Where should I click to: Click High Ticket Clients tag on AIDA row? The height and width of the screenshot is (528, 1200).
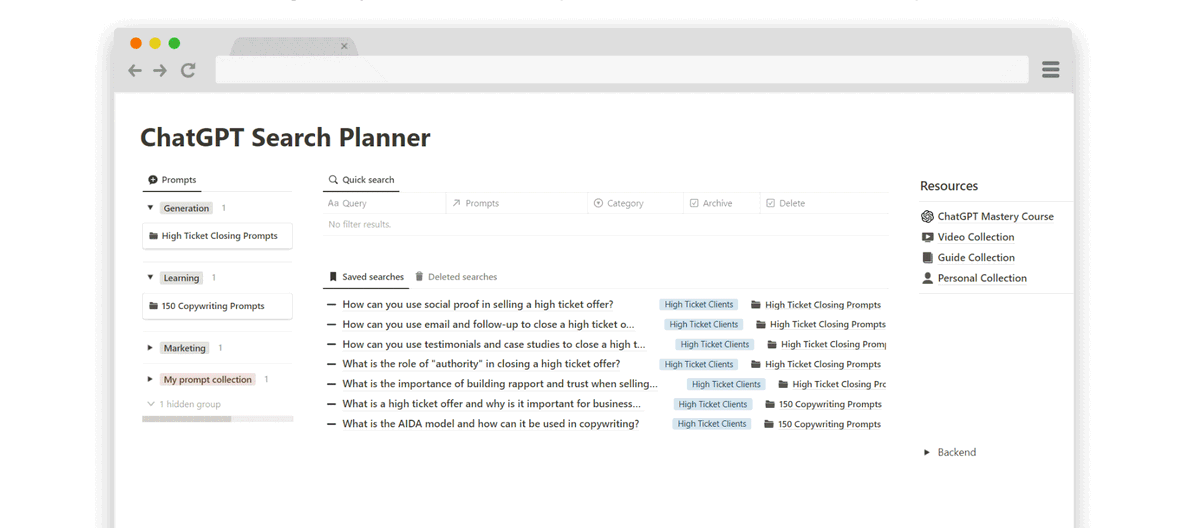[x=712, y=424]
